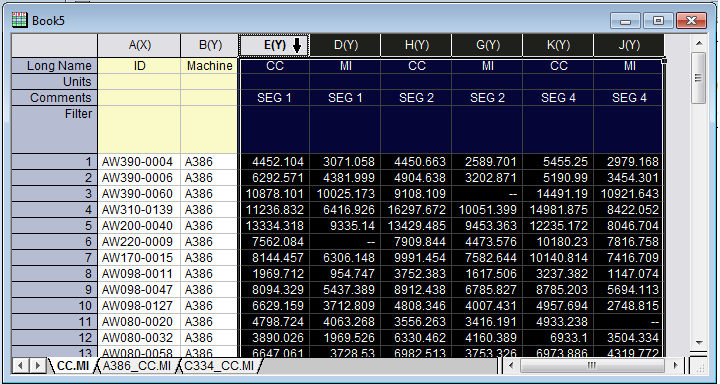Viewport: 720px width, 384px height.
Task: Select column header H(Y)
Action: pos(416,45)
